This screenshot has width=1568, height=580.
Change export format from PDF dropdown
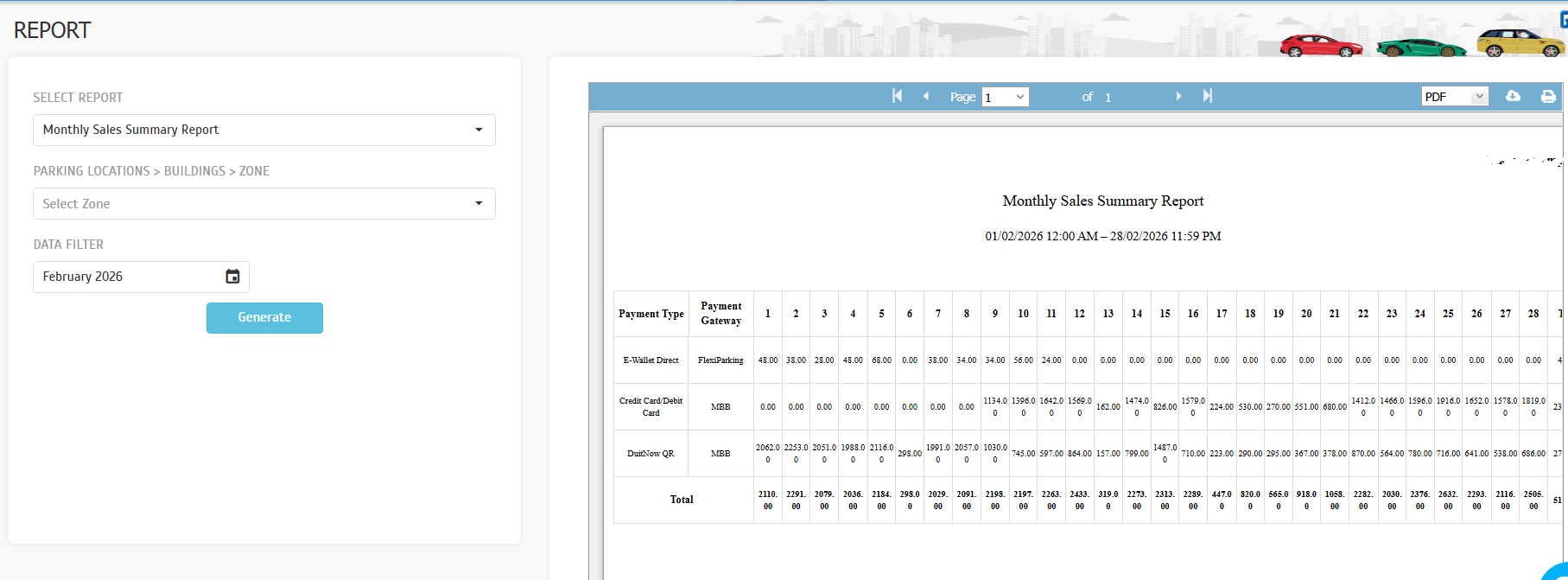[x=1455, y=97]
